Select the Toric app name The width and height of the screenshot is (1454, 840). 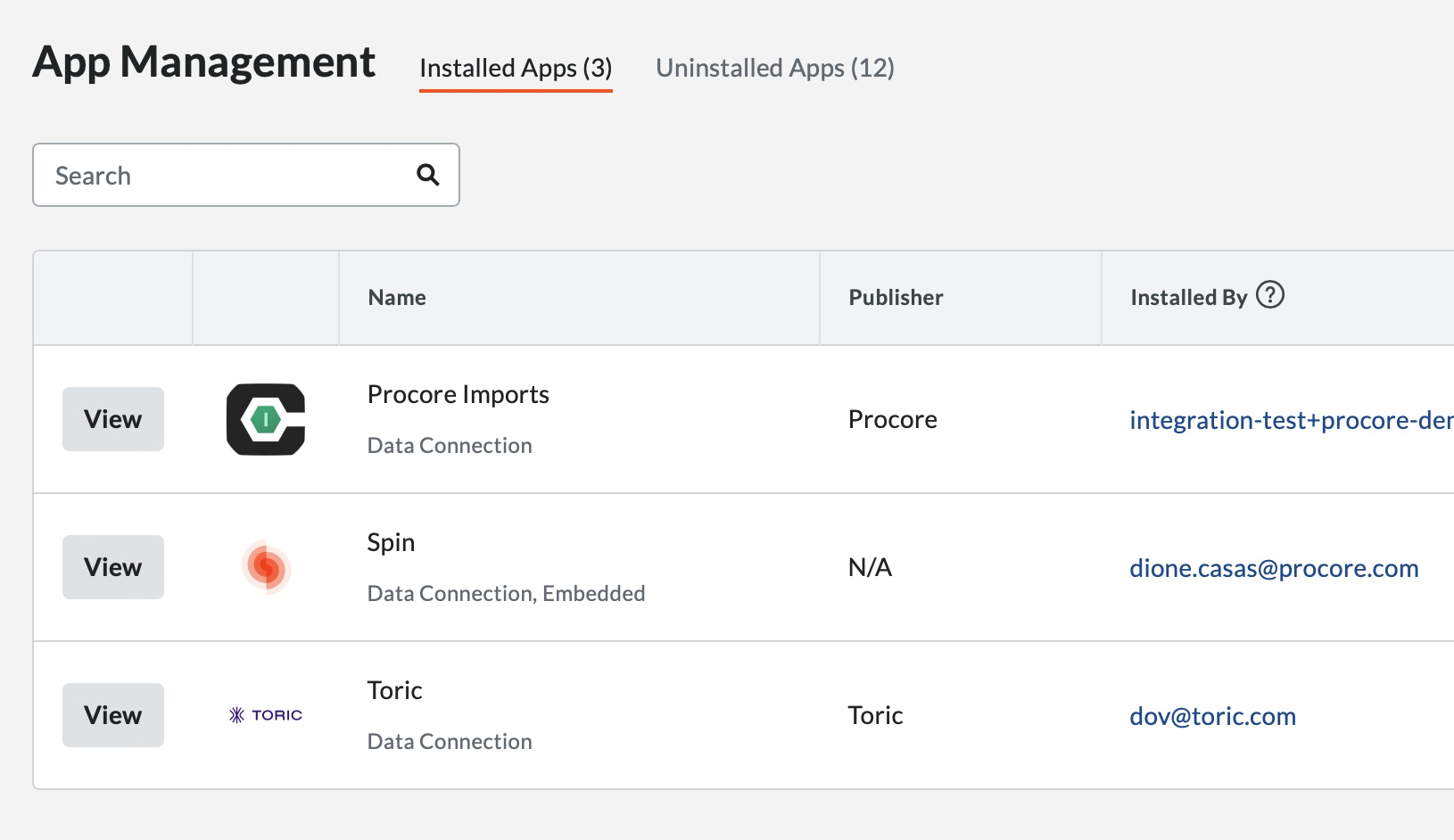click(x=394, y=690)
